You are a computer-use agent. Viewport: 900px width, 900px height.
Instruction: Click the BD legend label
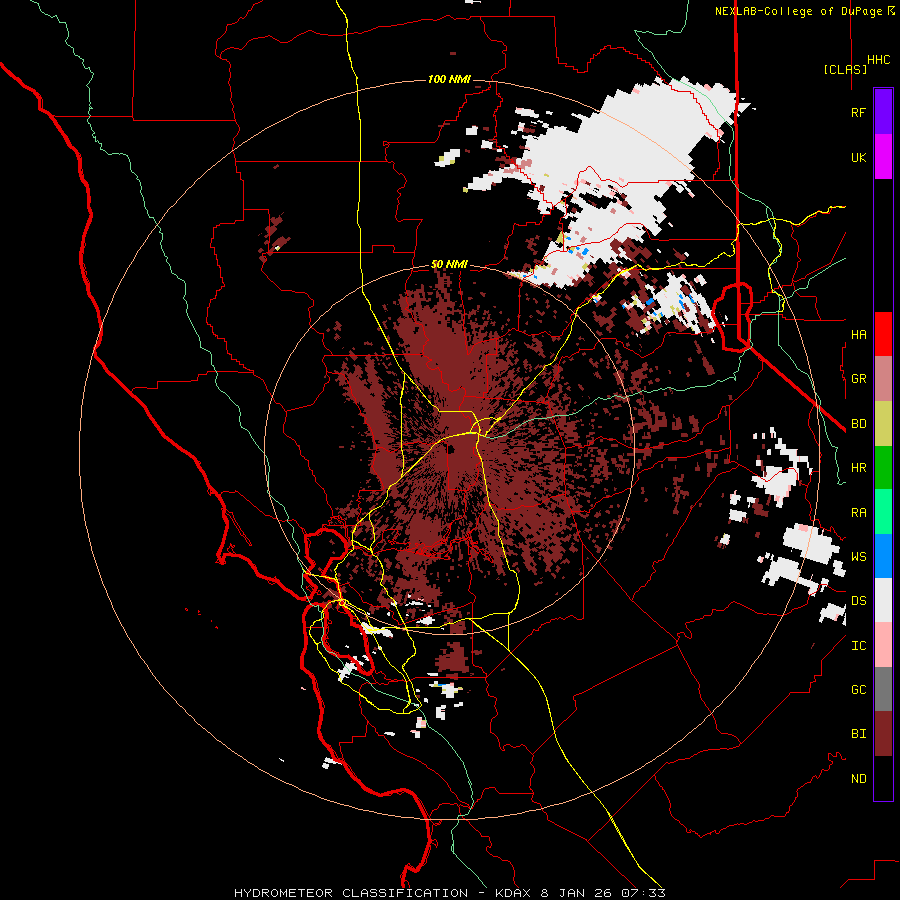point(859,424)
